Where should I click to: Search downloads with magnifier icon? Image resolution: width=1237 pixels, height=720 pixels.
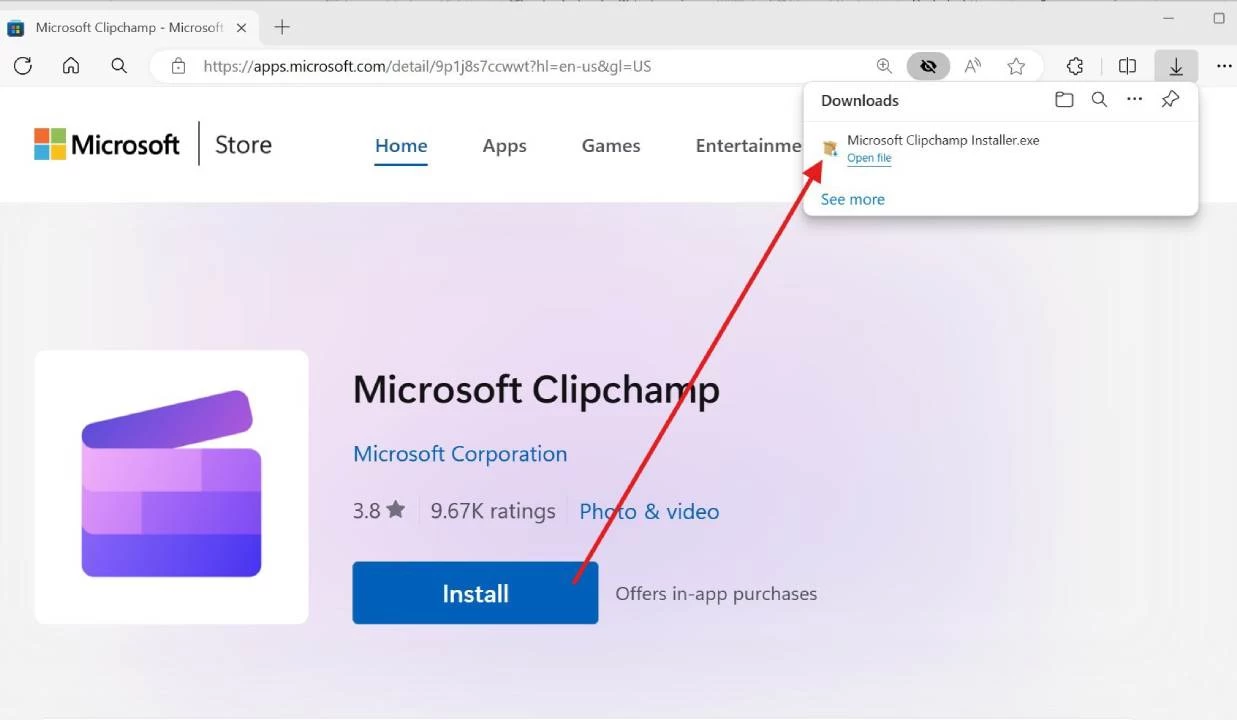pyautogui.click(x=1099, y=100)
